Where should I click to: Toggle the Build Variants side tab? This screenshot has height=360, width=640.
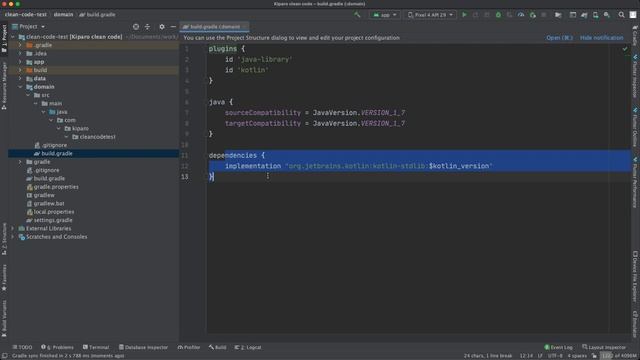4,318
